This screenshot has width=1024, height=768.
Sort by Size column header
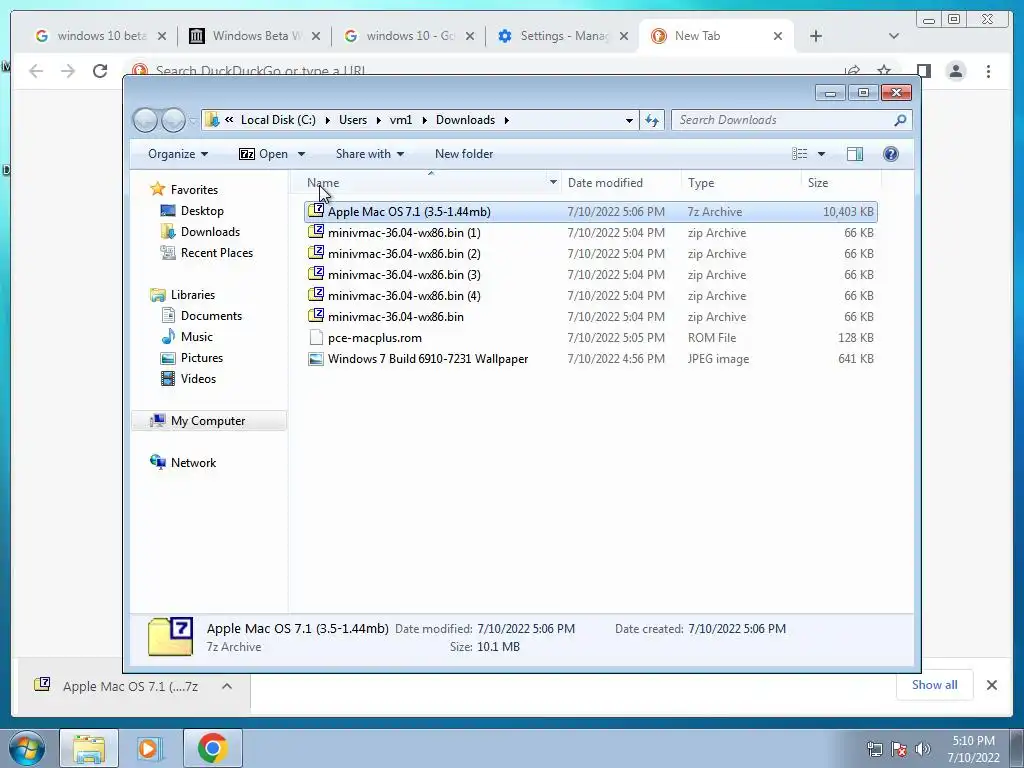841,183
